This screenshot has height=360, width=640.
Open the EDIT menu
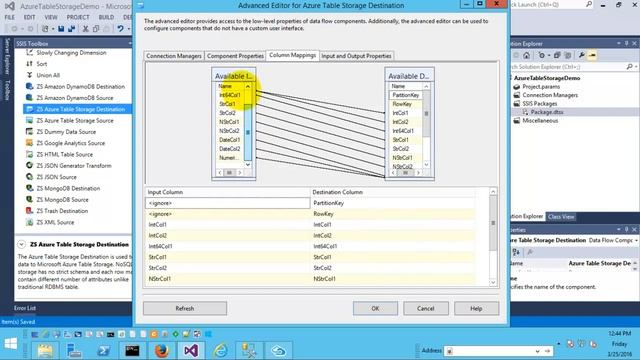tap(29, 18)
